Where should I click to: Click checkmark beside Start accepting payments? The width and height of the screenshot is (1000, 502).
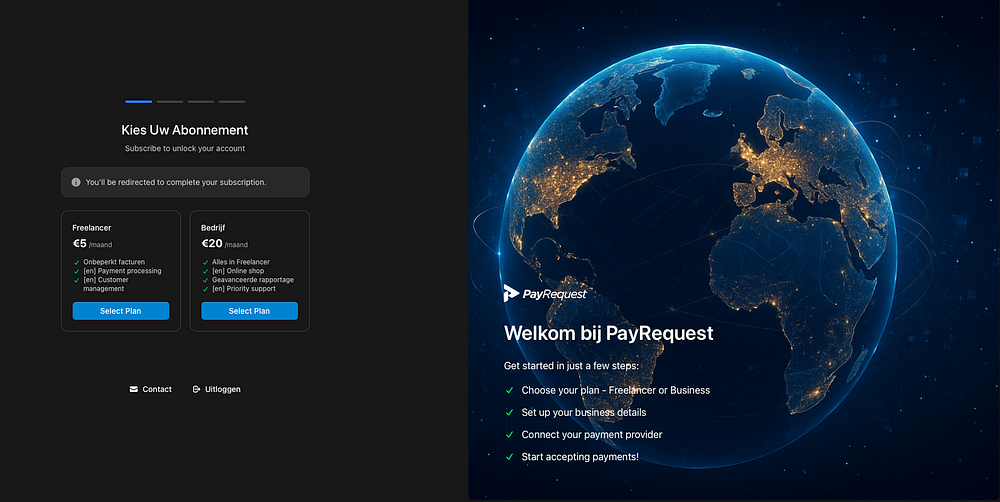click(509, 457)
